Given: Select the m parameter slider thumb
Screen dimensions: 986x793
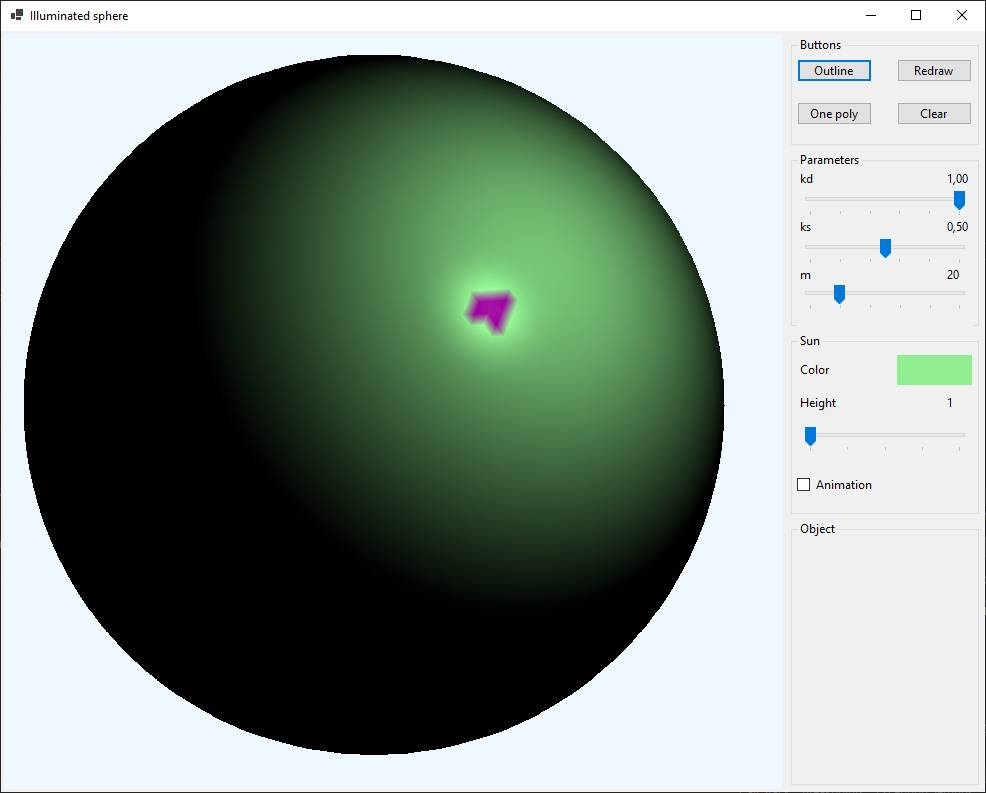Looking at the screenshot, I should [x=839, y=293].
